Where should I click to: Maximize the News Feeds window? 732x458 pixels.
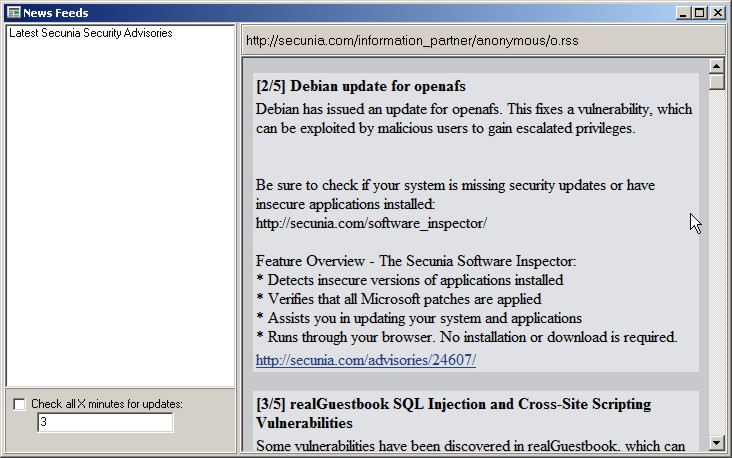[700, 13]
